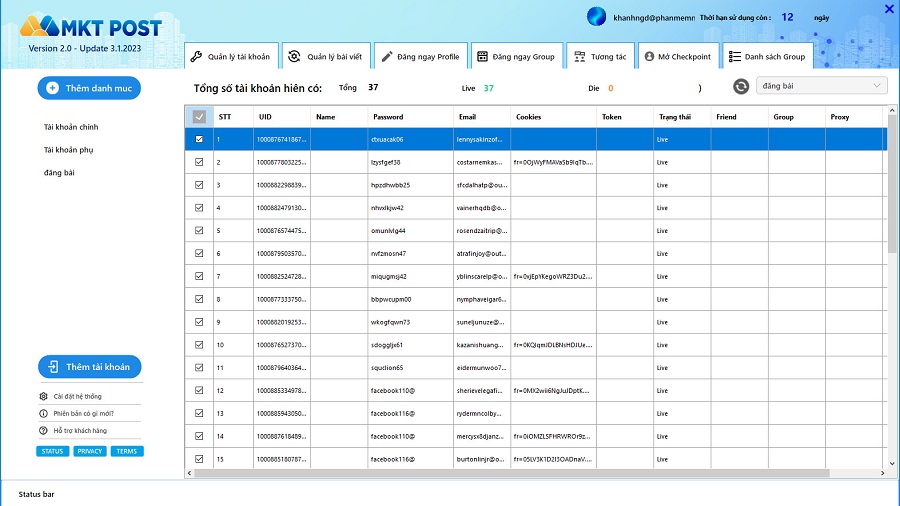Click the wrench icon on Quản lý tài khoản
The image size is (900, 506).
point(197,57)
